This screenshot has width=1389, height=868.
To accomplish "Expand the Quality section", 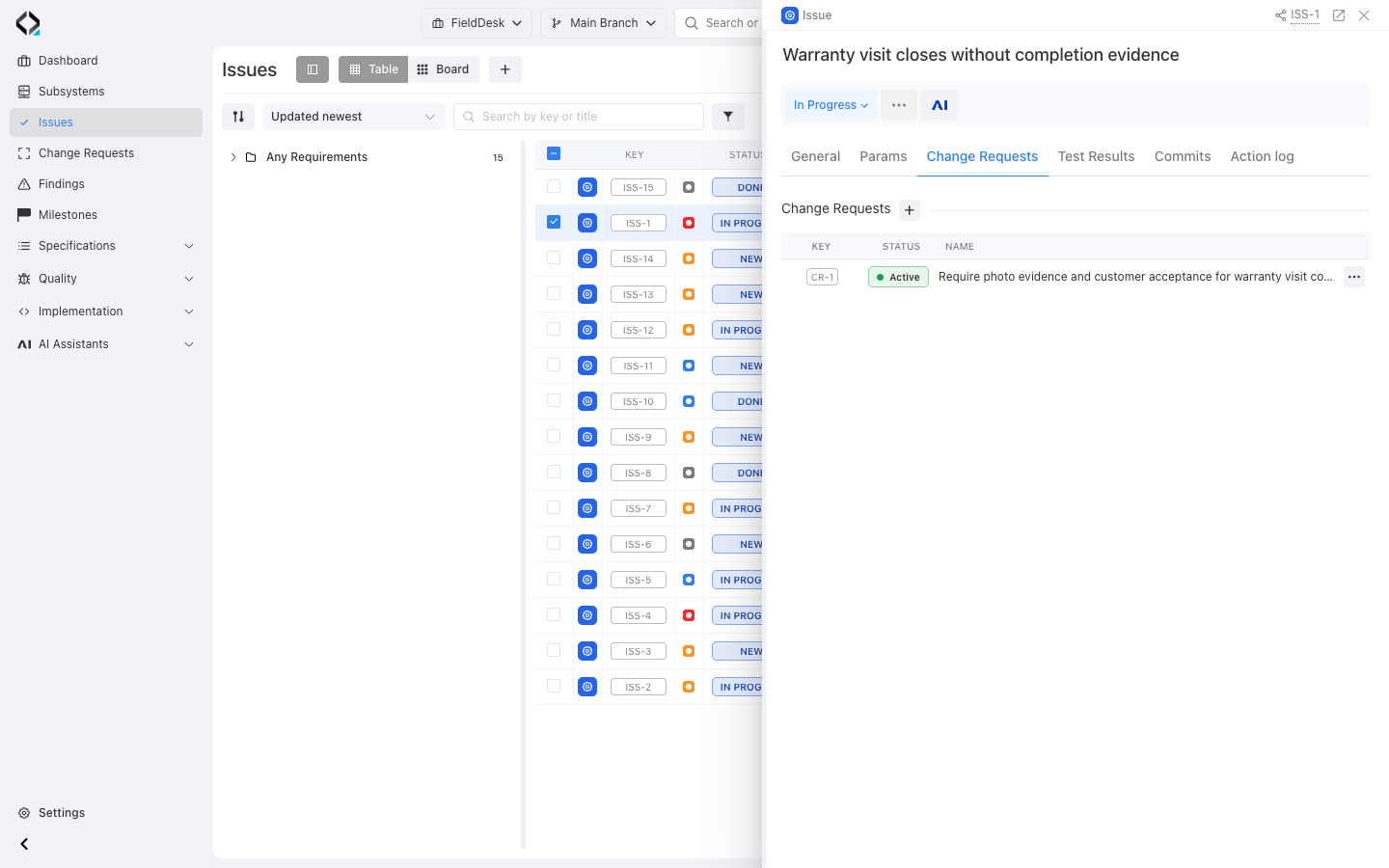I will [x=106, y=279].
